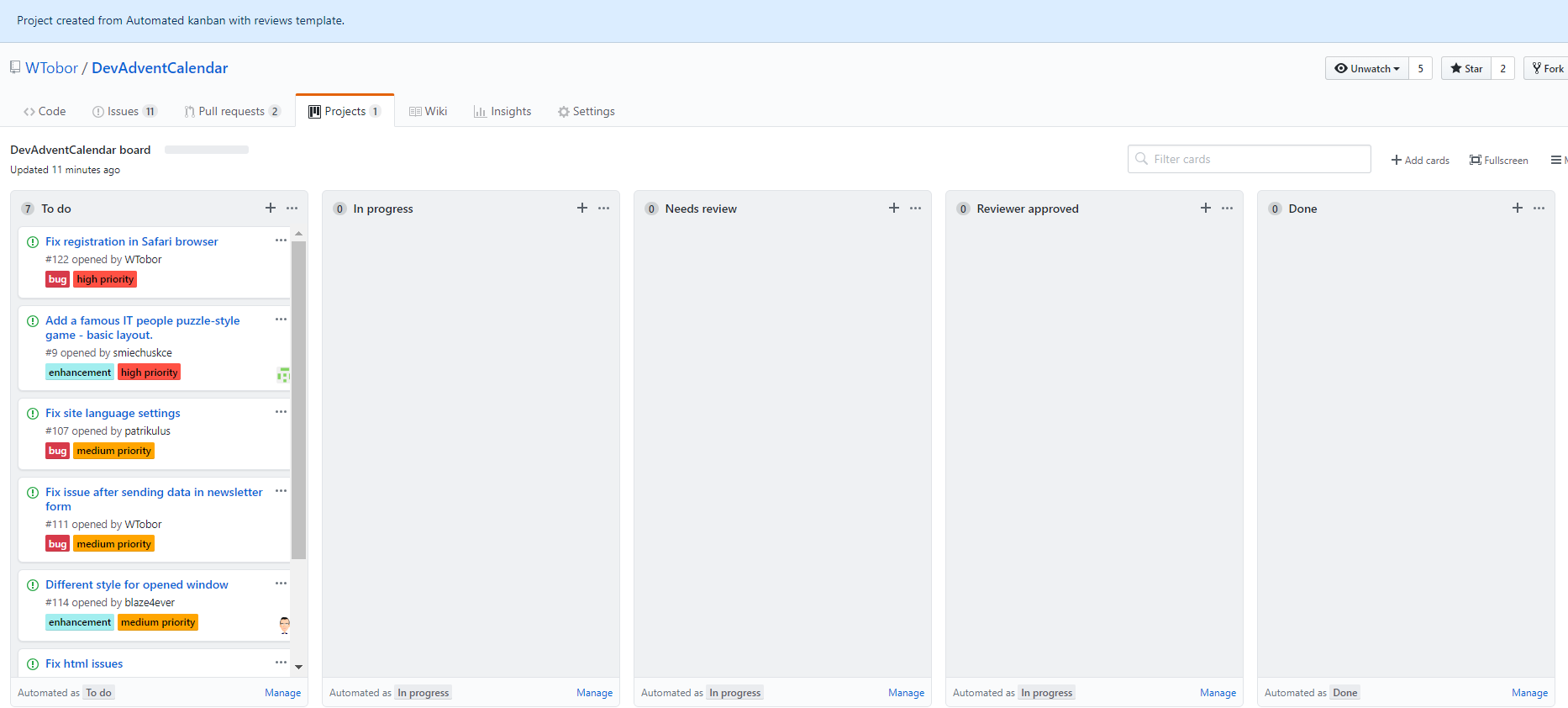This screenshot has height=708, width=1568.
Task: Open the Unwatch dropdown
Action: 1367,69
